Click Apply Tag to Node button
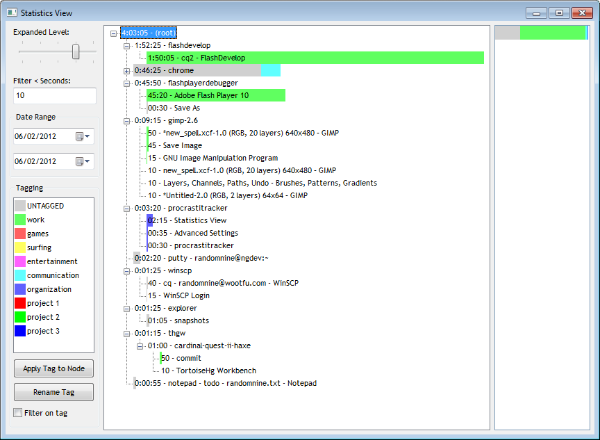 click(x=54, y=368)
